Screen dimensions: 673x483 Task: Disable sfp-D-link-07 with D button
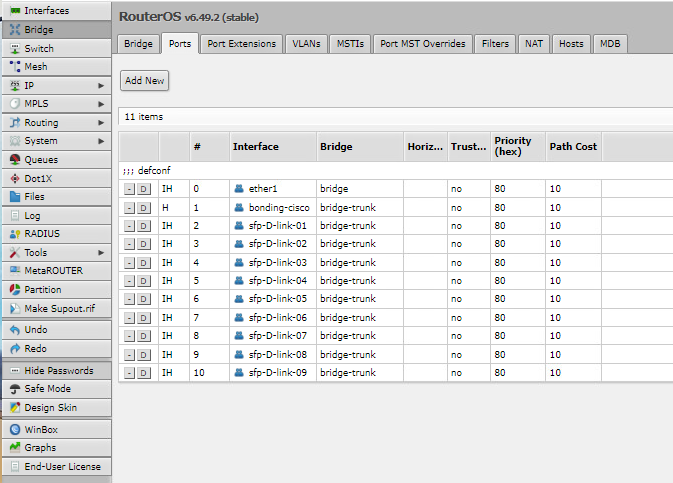(x=144, y=336)
